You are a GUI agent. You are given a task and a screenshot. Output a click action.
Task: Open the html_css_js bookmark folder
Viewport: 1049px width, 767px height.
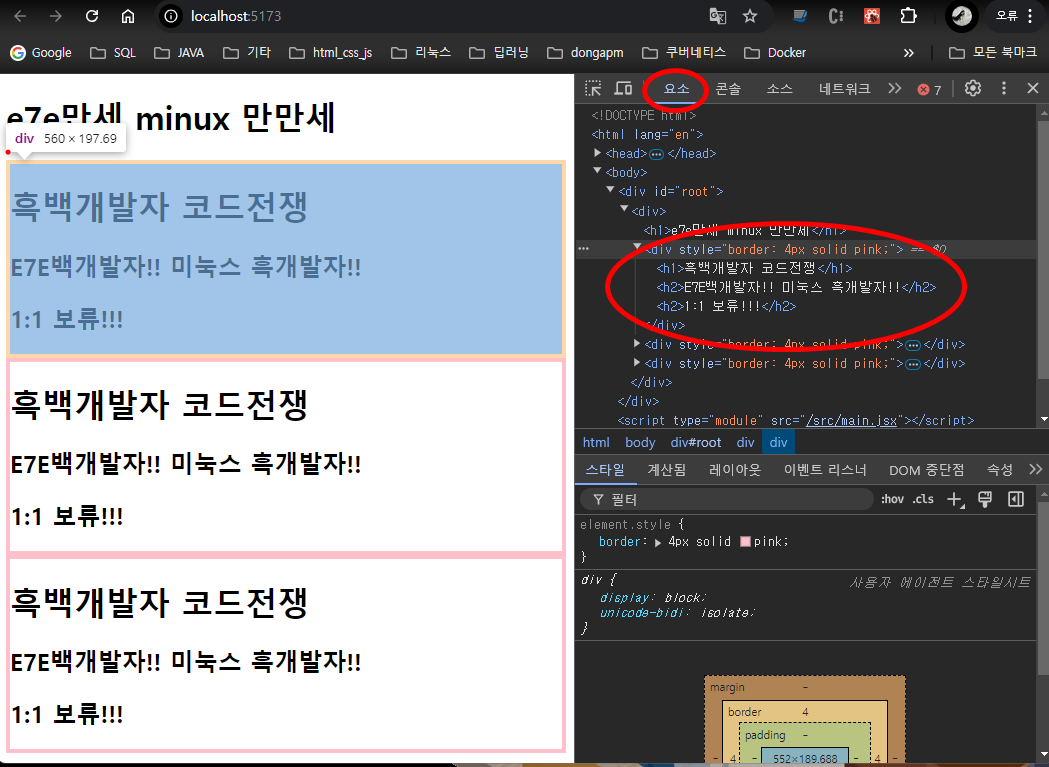tap(330, 53)
